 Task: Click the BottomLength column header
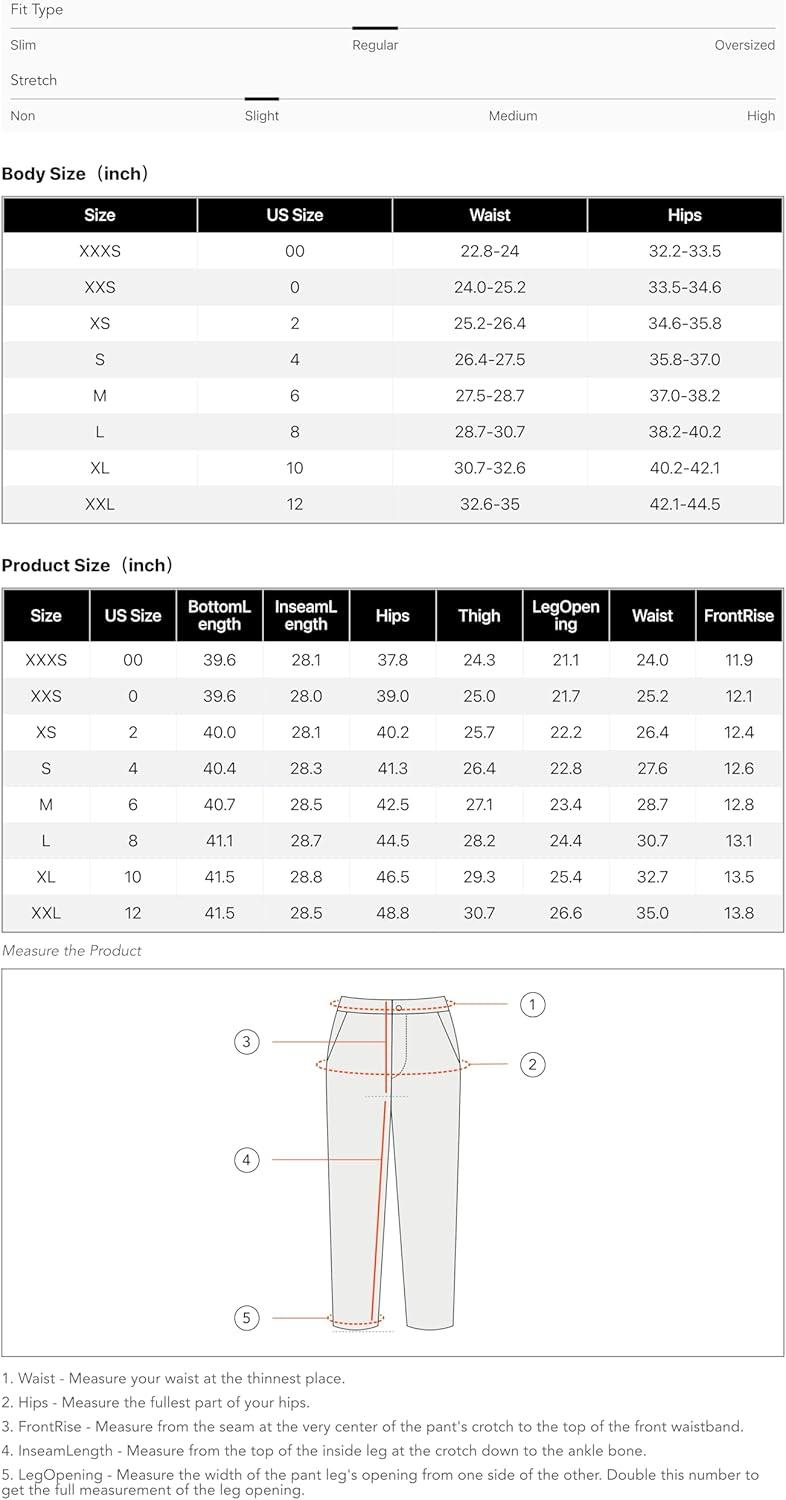[219, 616]
